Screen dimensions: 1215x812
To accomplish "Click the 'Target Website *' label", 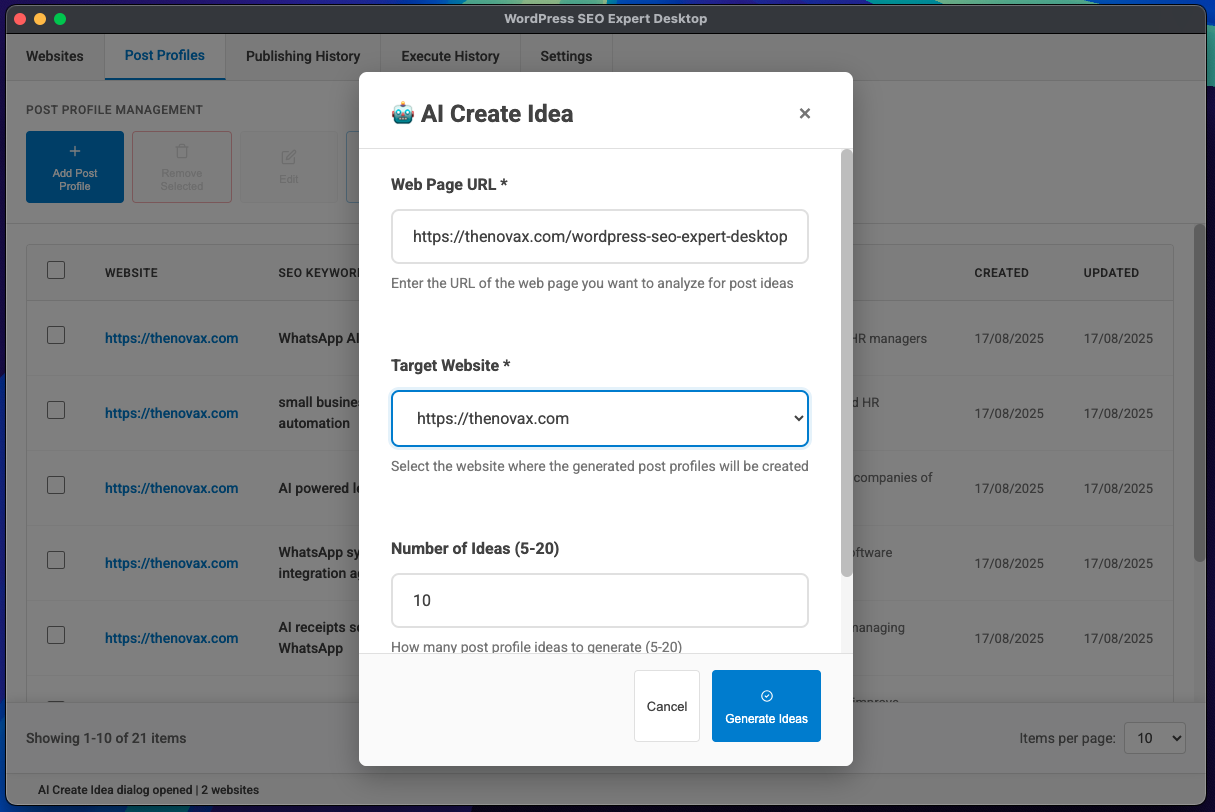I will (451, 366).
